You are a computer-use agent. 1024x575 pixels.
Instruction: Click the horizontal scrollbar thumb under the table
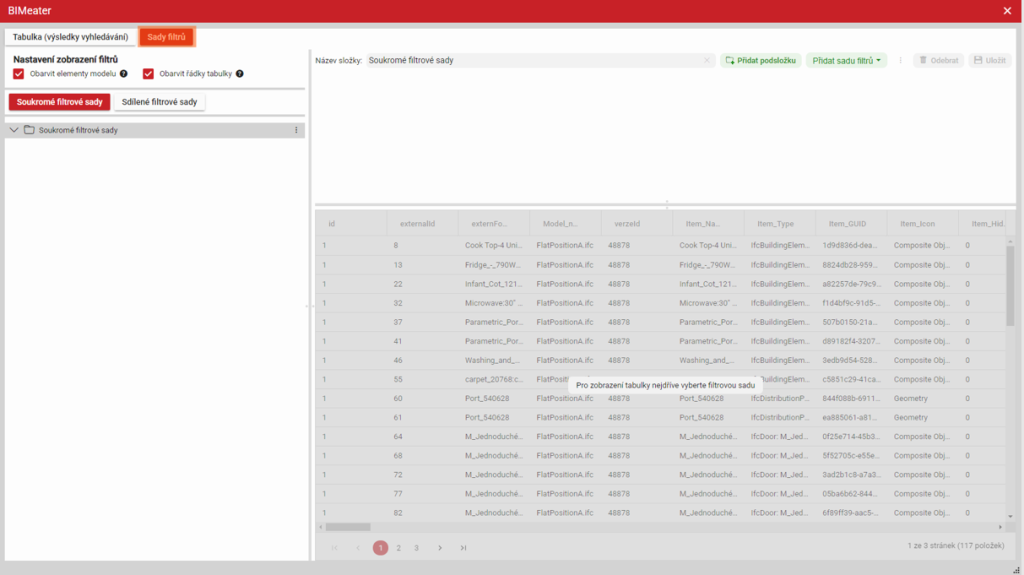pos(348,527)
